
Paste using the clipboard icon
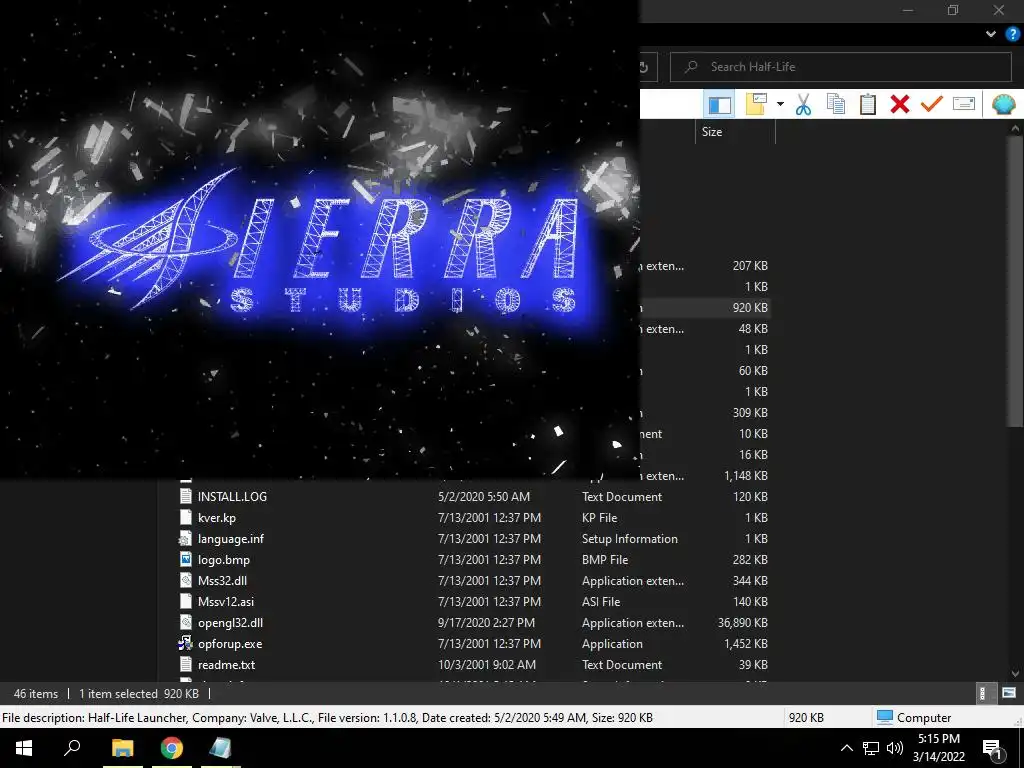click(867, 104)
